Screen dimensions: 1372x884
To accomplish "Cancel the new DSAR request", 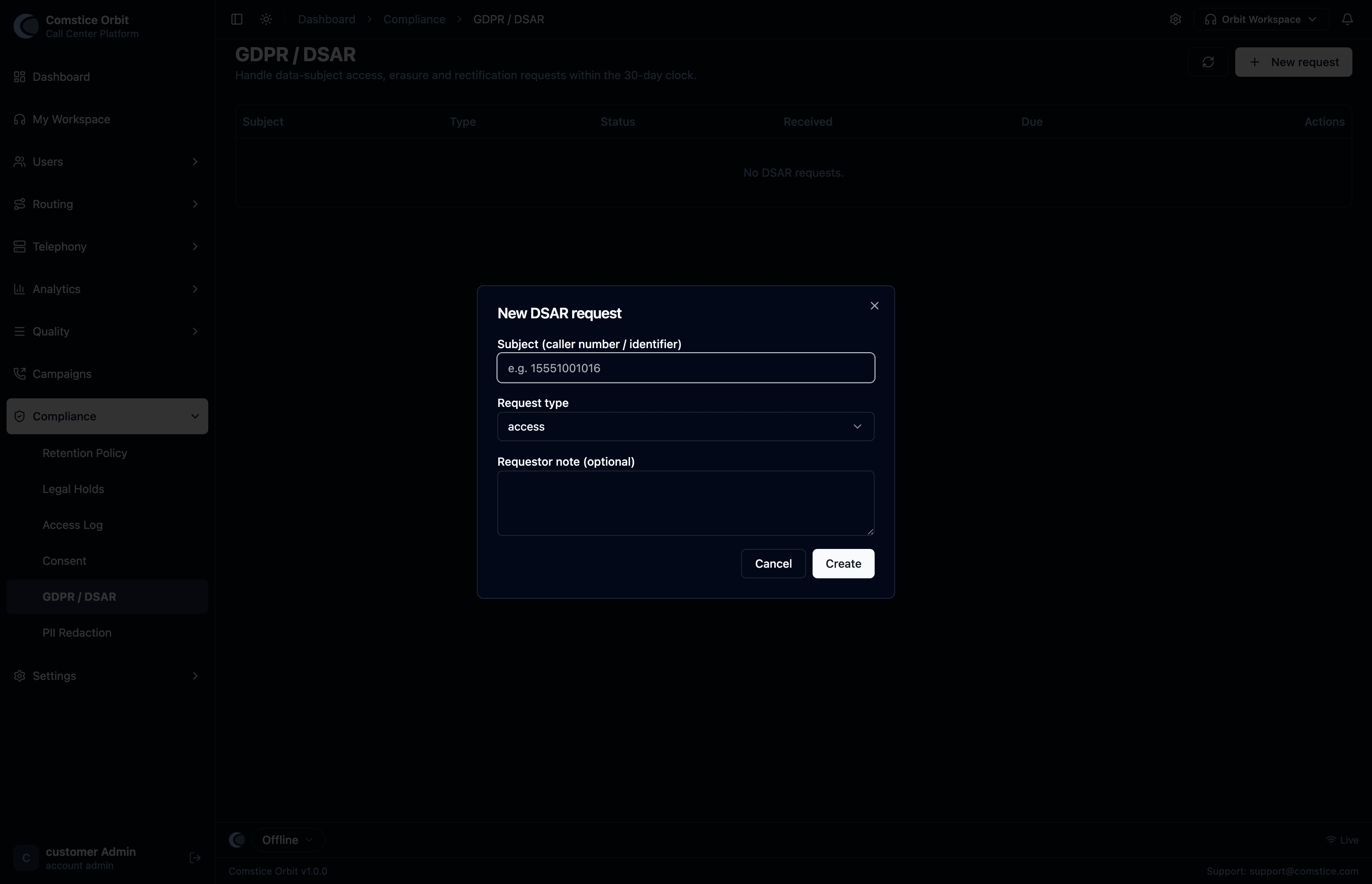I will click(x=773, y=564).
